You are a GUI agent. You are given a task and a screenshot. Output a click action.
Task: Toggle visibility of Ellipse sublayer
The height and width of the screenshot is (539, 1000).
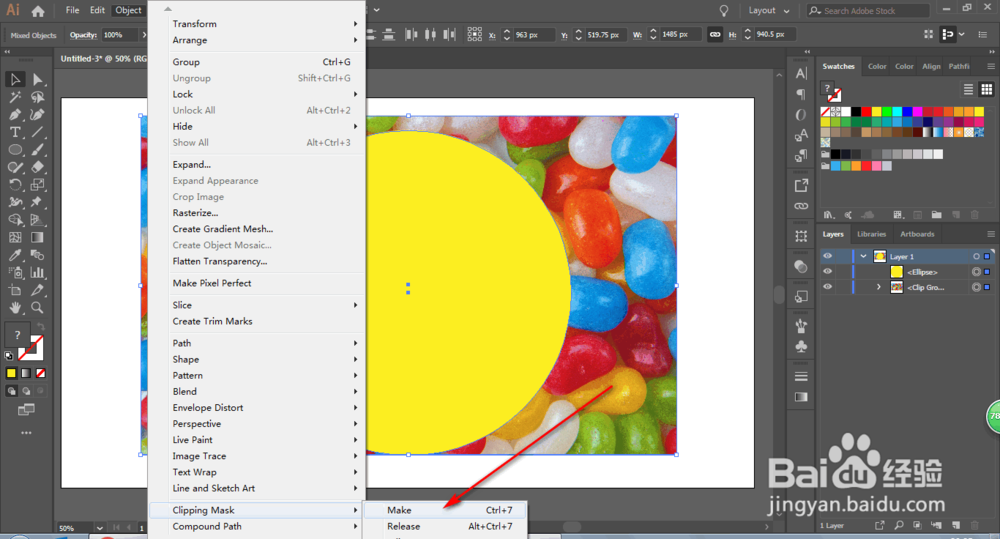click(x=827, y=272)
